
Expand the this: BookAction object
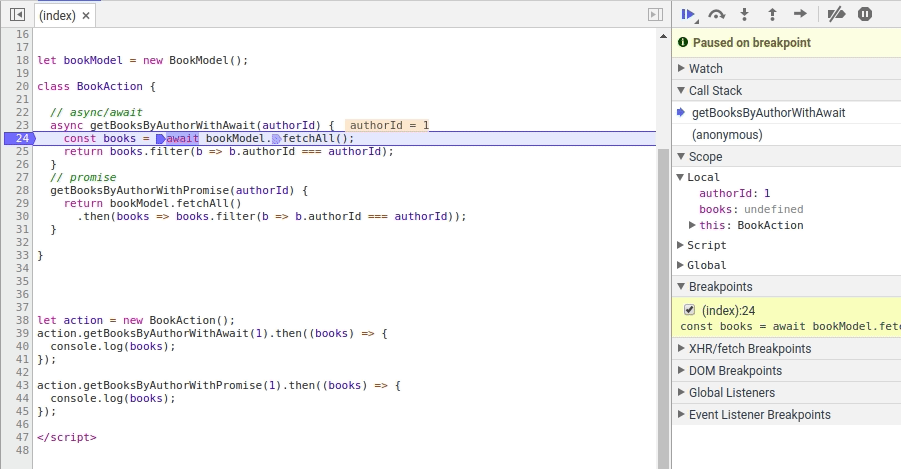coord(692,225)
